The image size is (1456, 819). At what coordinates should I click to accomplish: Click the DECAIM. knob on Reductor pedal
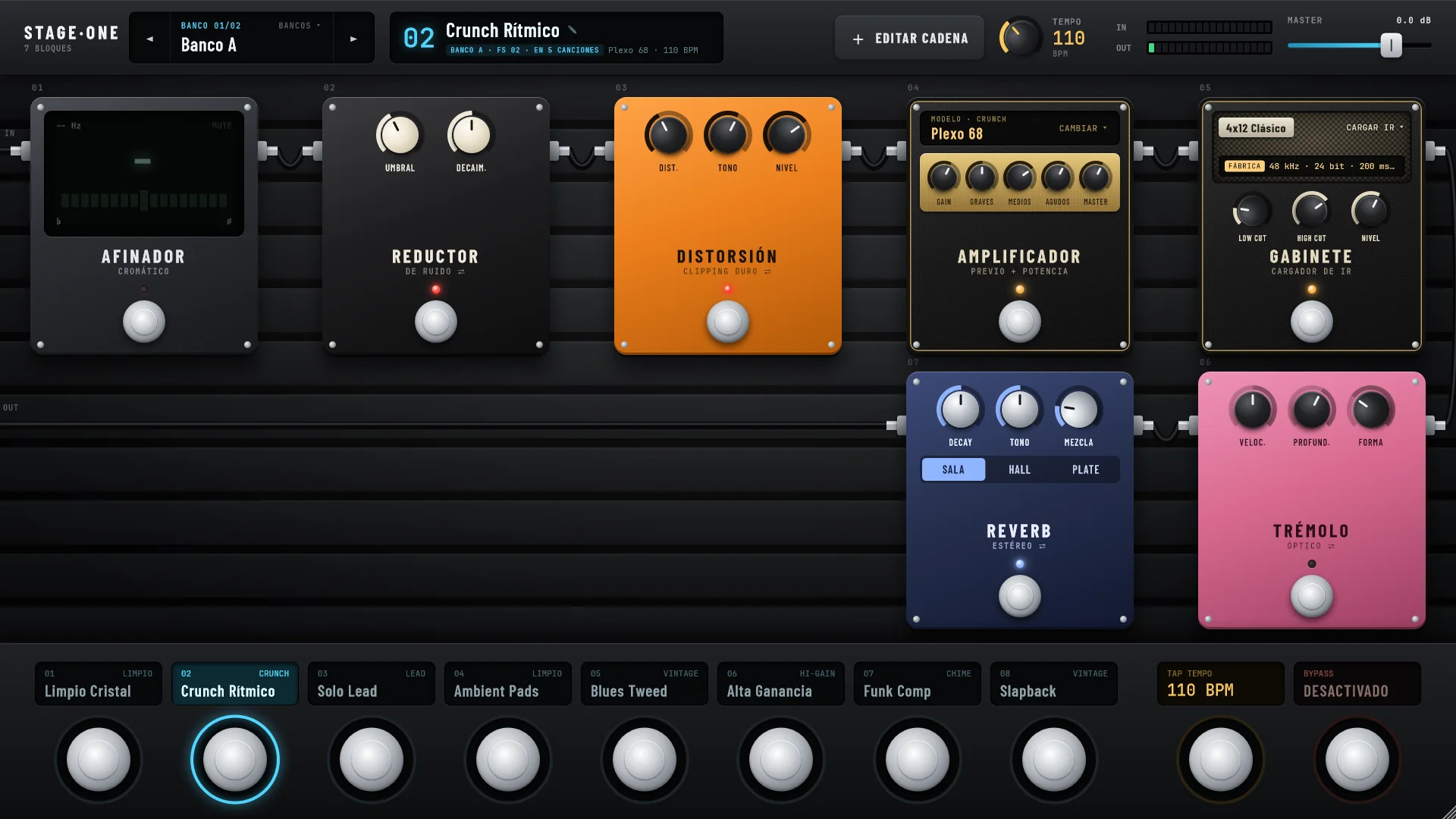471,135
